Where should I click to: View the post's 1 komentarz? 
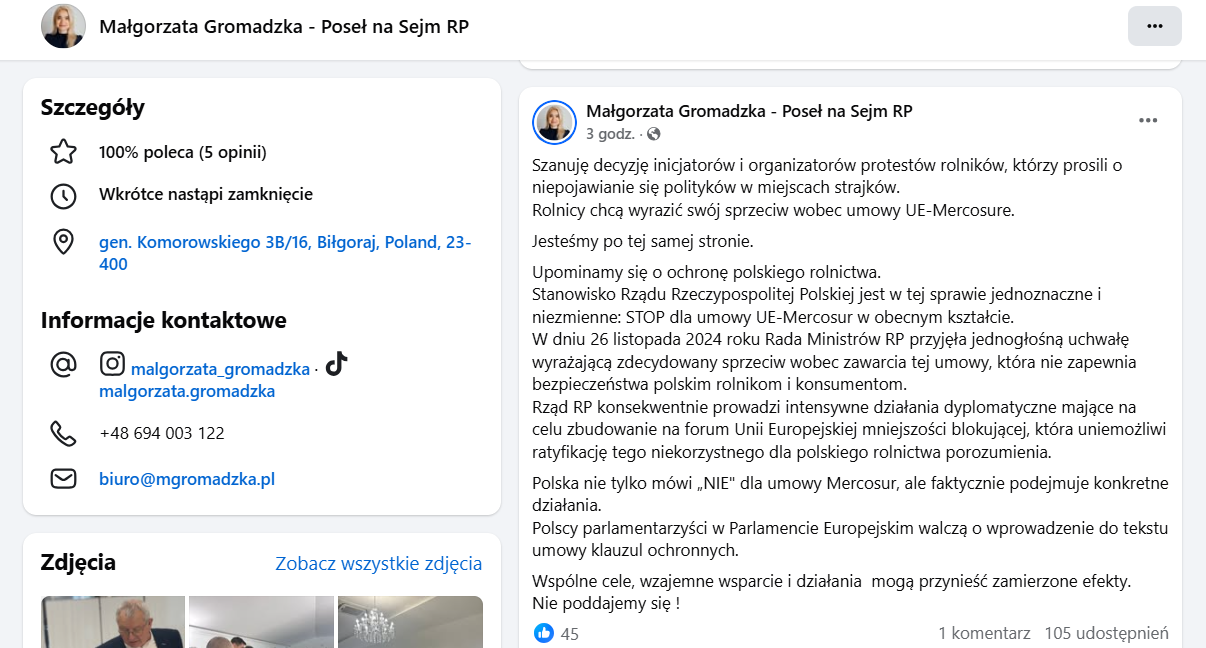click(983, 633)
